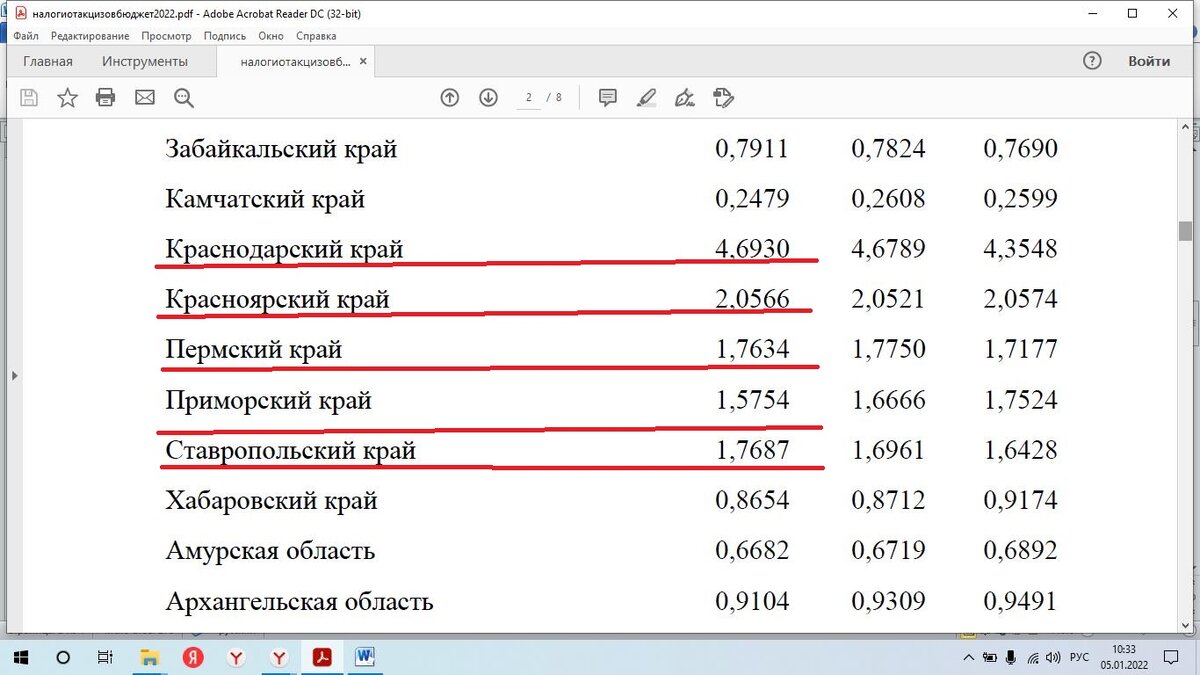Switch to Microsoft Word taskbar icon
Image resolution: width=1200 pixels, height=675 pixels.
[x=365, y=657]
